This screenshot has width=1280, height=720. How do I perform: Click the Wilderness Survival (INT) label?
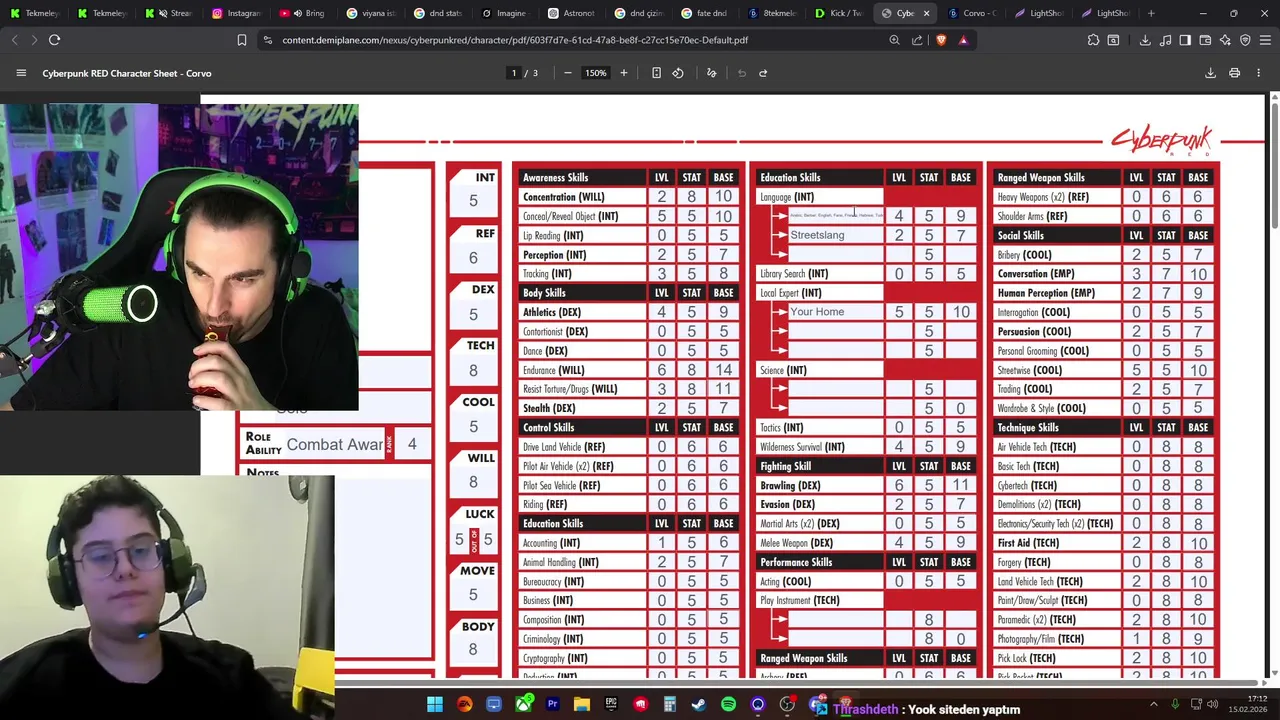coord(802,447)
